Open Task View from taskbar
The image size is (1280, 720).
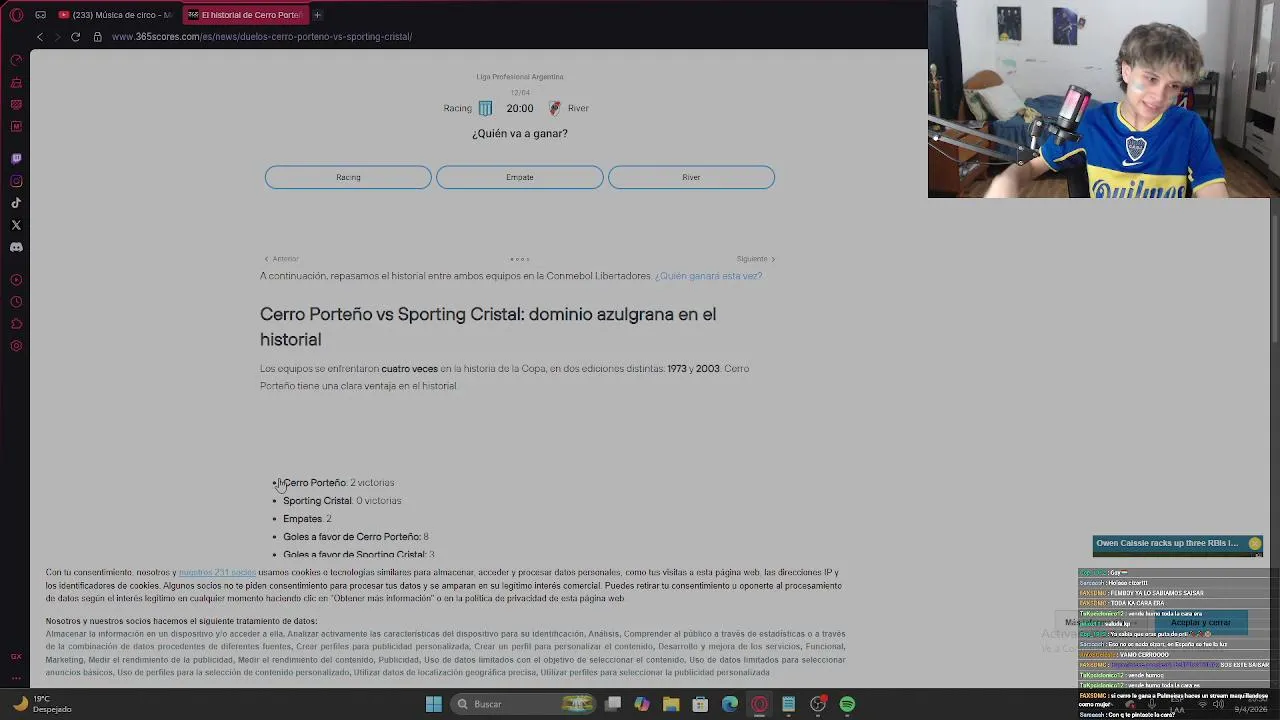click(x=613, y=704)
